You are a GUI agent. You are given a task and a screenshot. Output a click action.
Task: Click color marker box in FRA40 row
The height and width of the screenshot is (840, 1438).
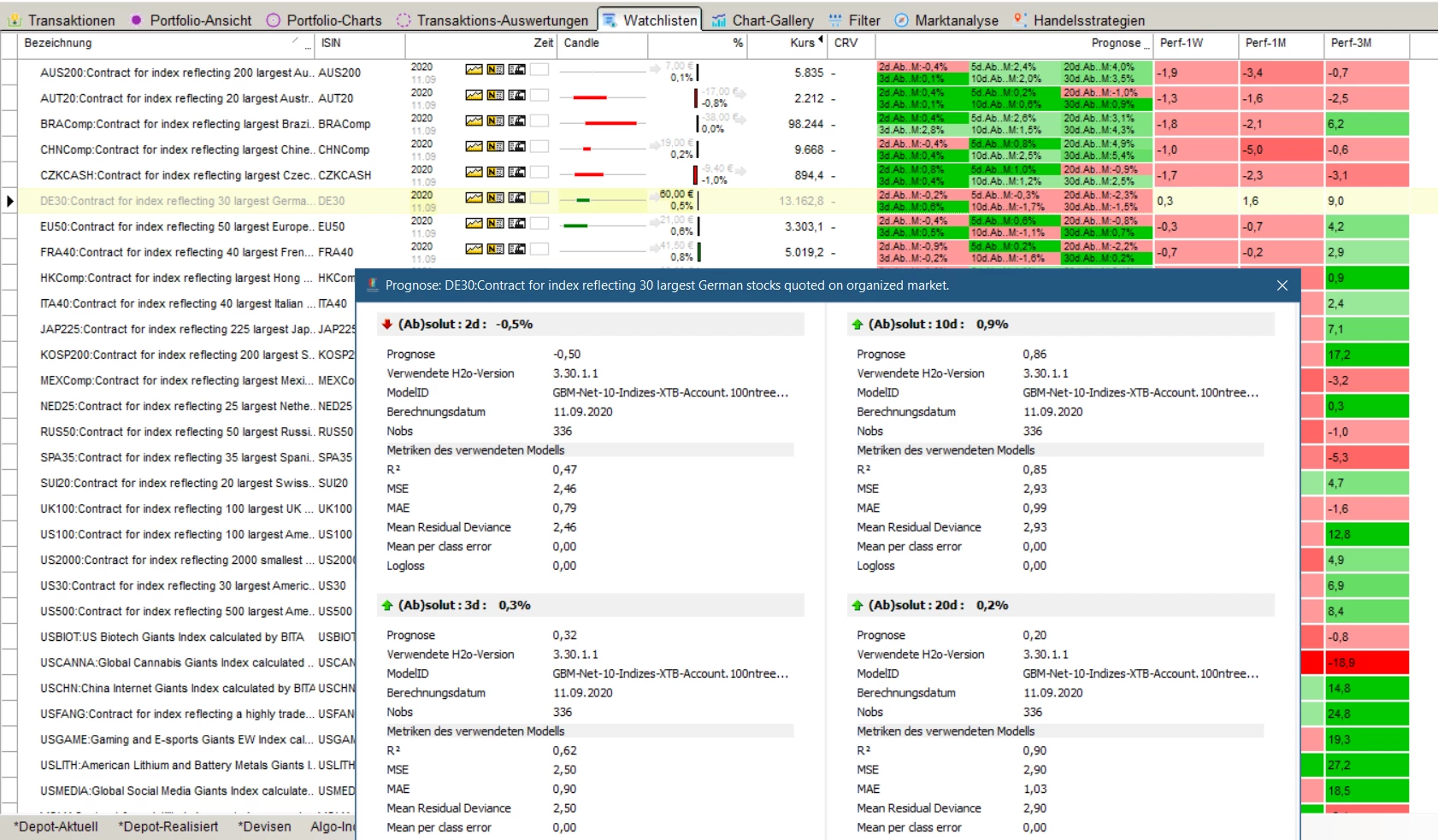click(539, 249)
